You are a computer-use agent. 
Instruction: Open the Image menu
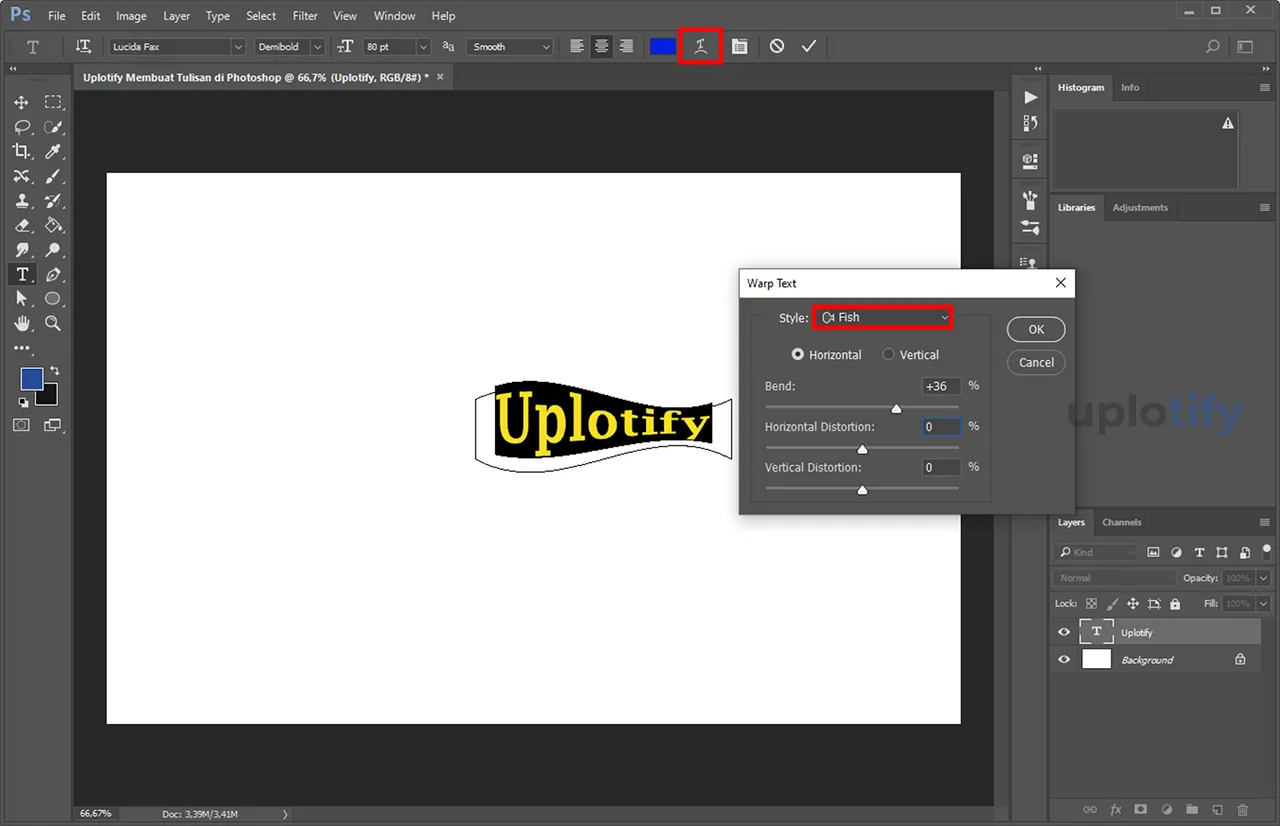[x=131, y=16]
